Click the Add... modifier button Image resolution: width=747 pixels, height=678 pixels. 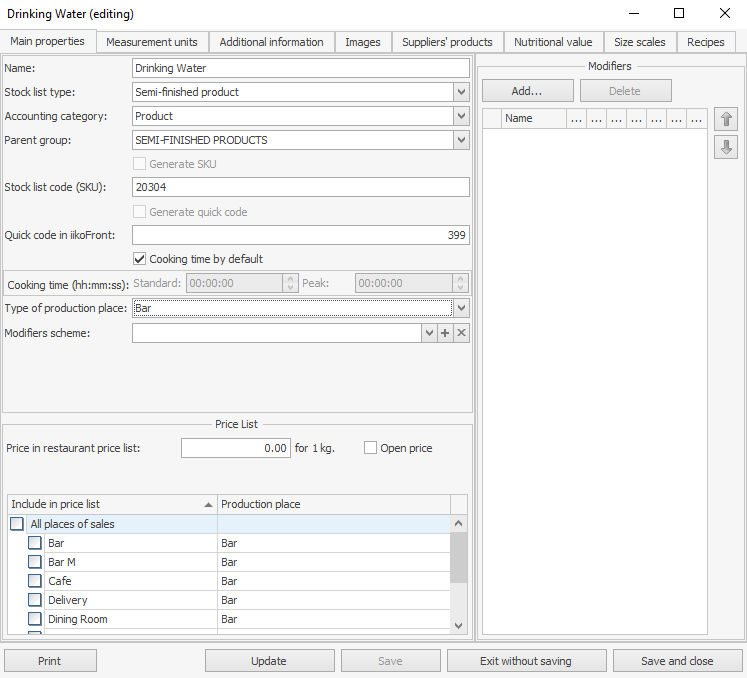(x=527, y=91)
